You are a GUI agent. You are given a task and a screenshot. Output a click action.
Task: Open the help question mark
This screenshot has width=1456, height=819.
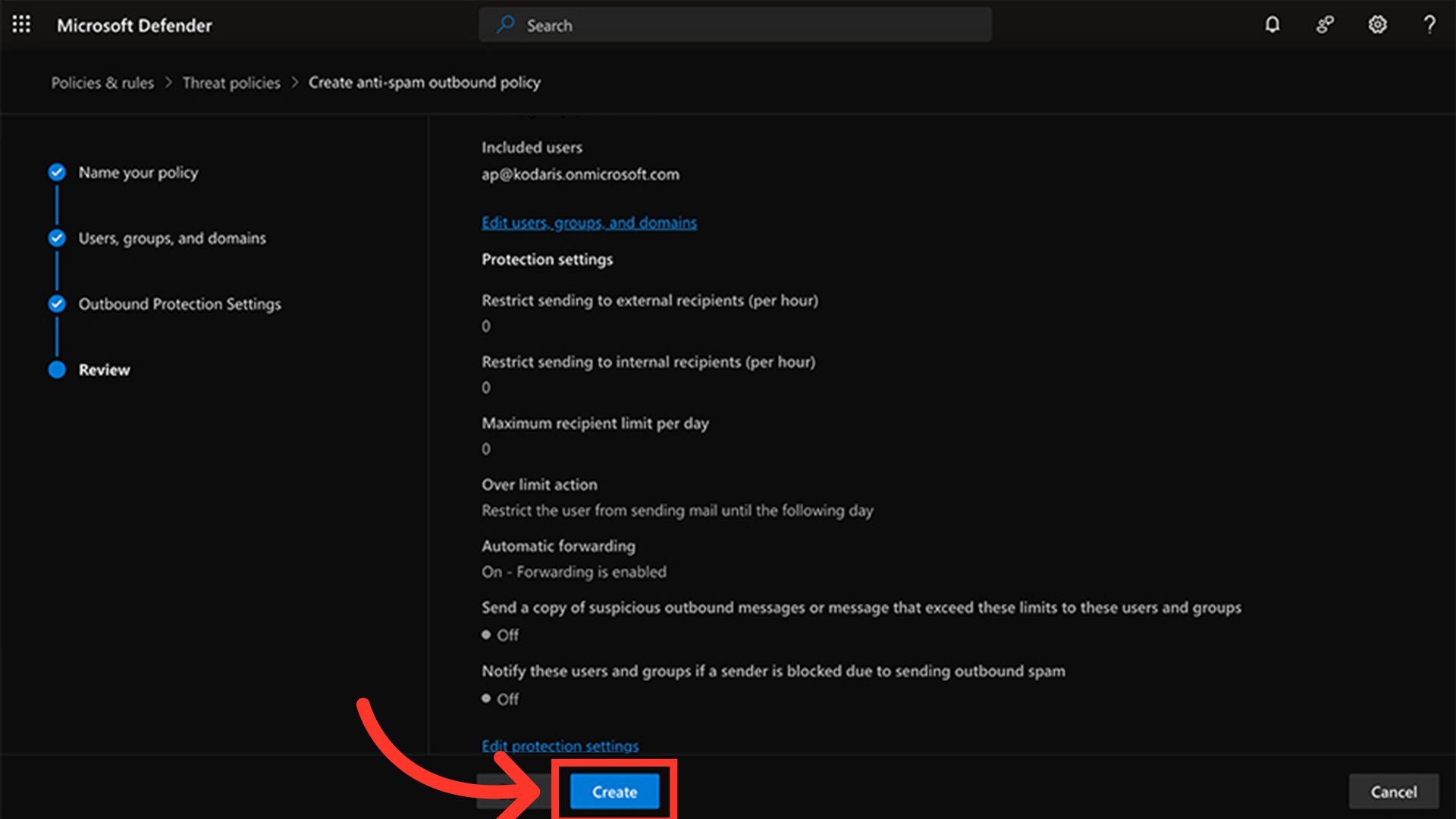point(1429,25)
